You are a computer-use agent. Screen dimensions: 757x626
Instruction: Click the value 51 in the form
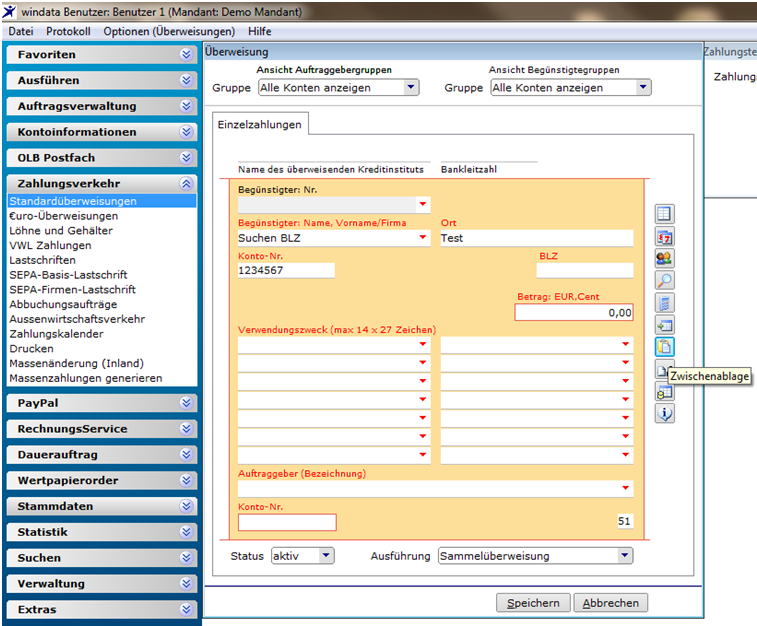point(624,521)
